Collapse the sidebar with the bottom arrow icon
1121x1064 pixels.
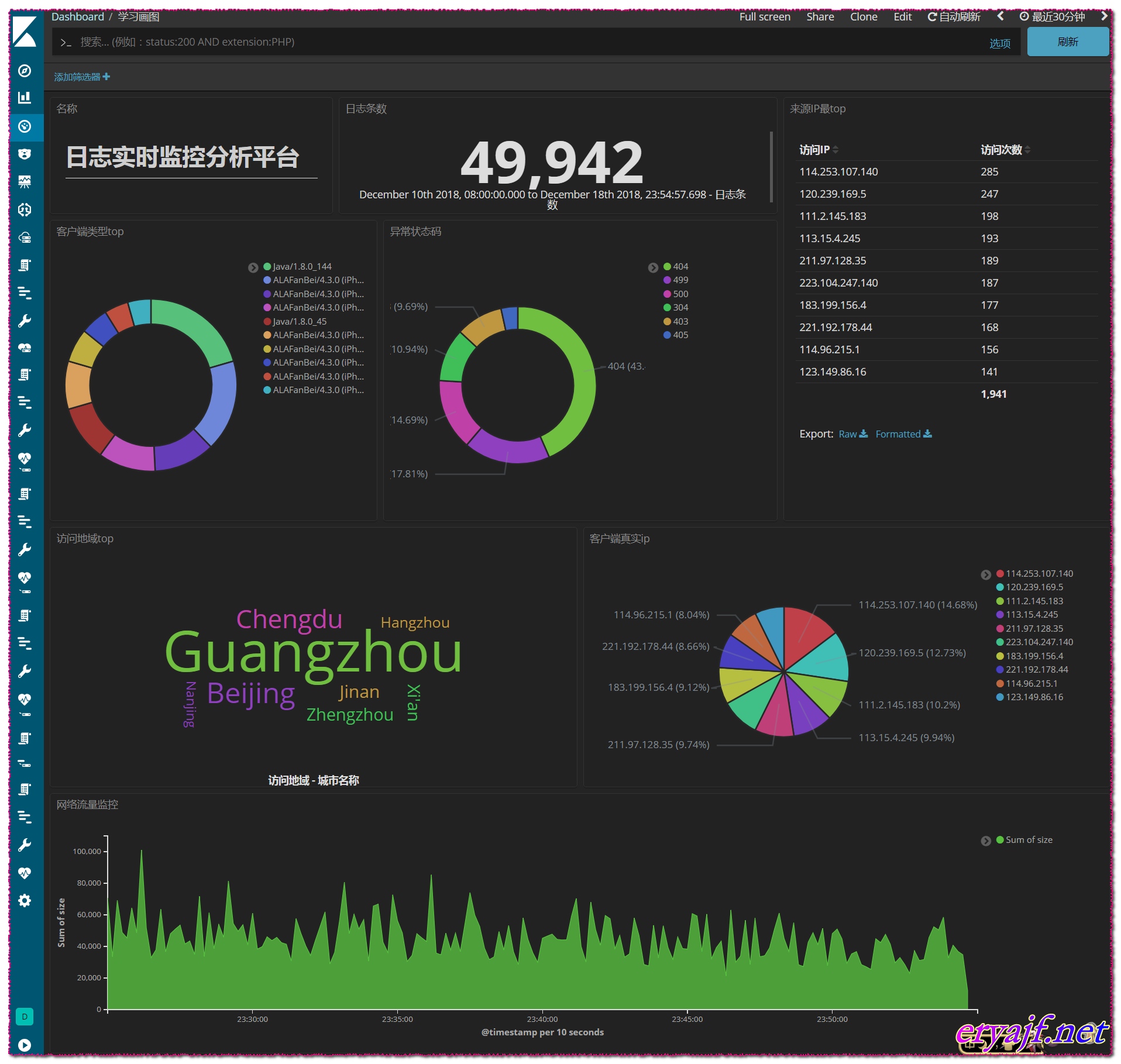[25, 1045]
